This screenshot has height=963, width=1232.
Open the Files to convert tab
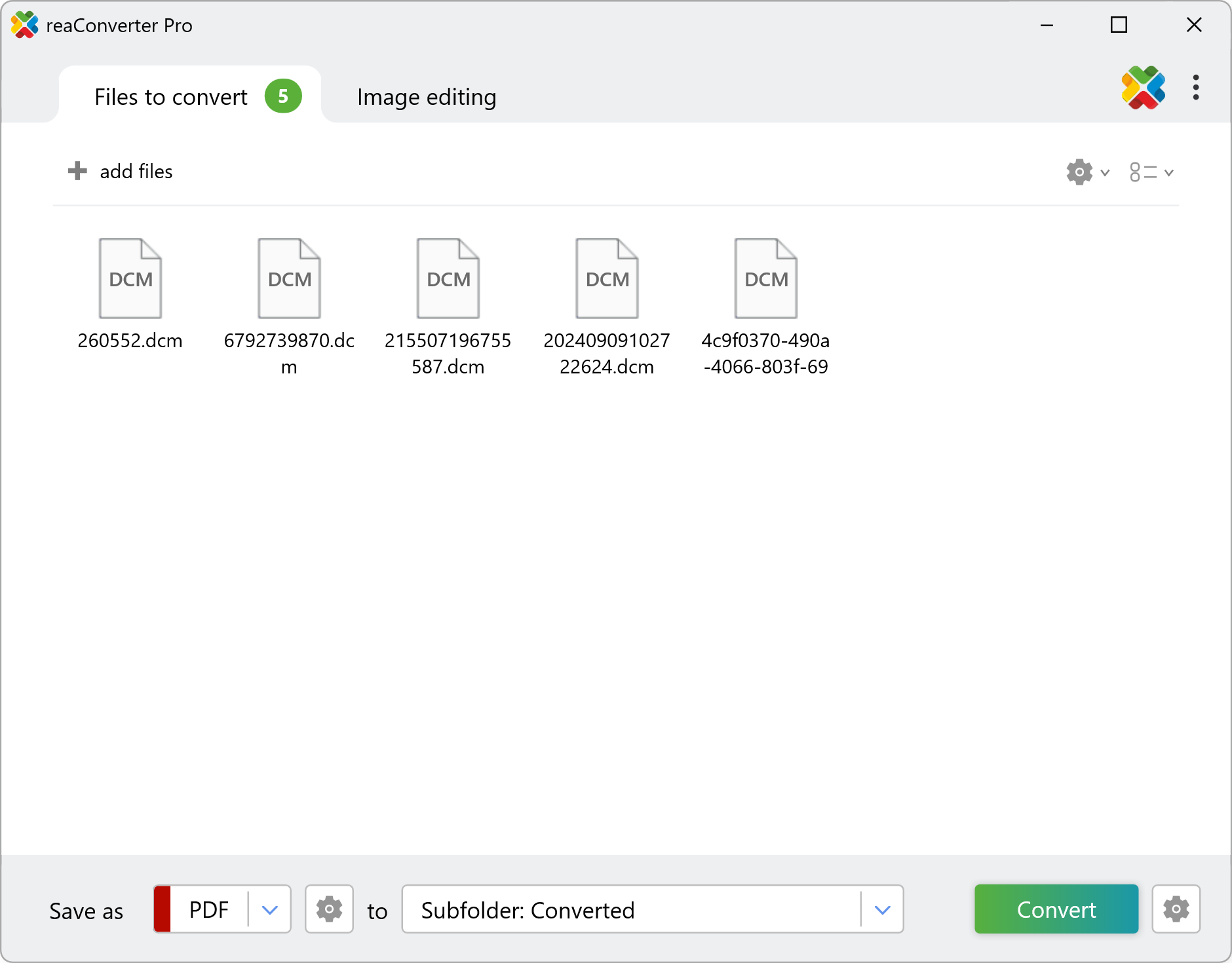170,96
